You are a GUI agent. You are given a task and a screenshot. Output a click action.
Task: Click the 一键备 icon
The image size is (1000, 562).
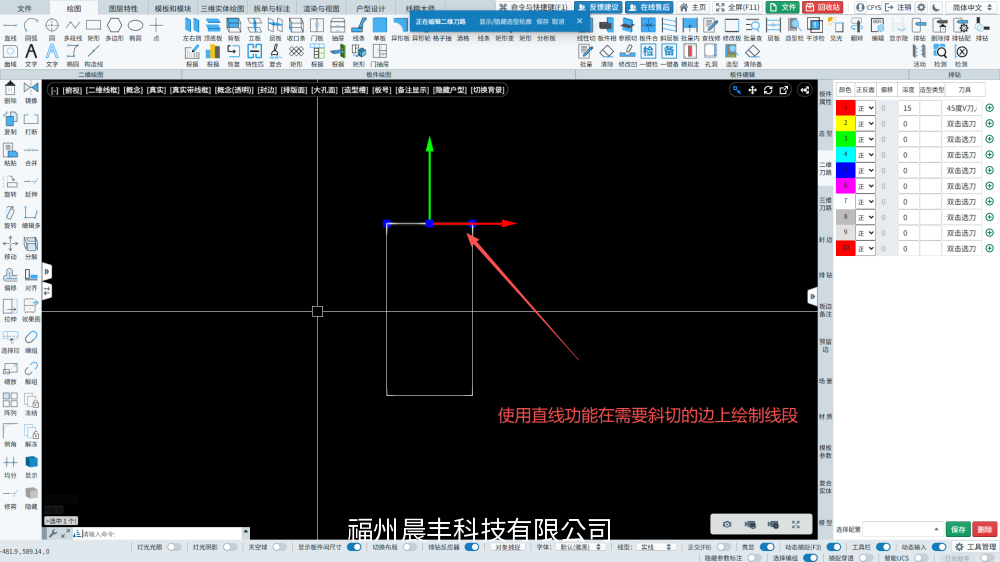669,55
